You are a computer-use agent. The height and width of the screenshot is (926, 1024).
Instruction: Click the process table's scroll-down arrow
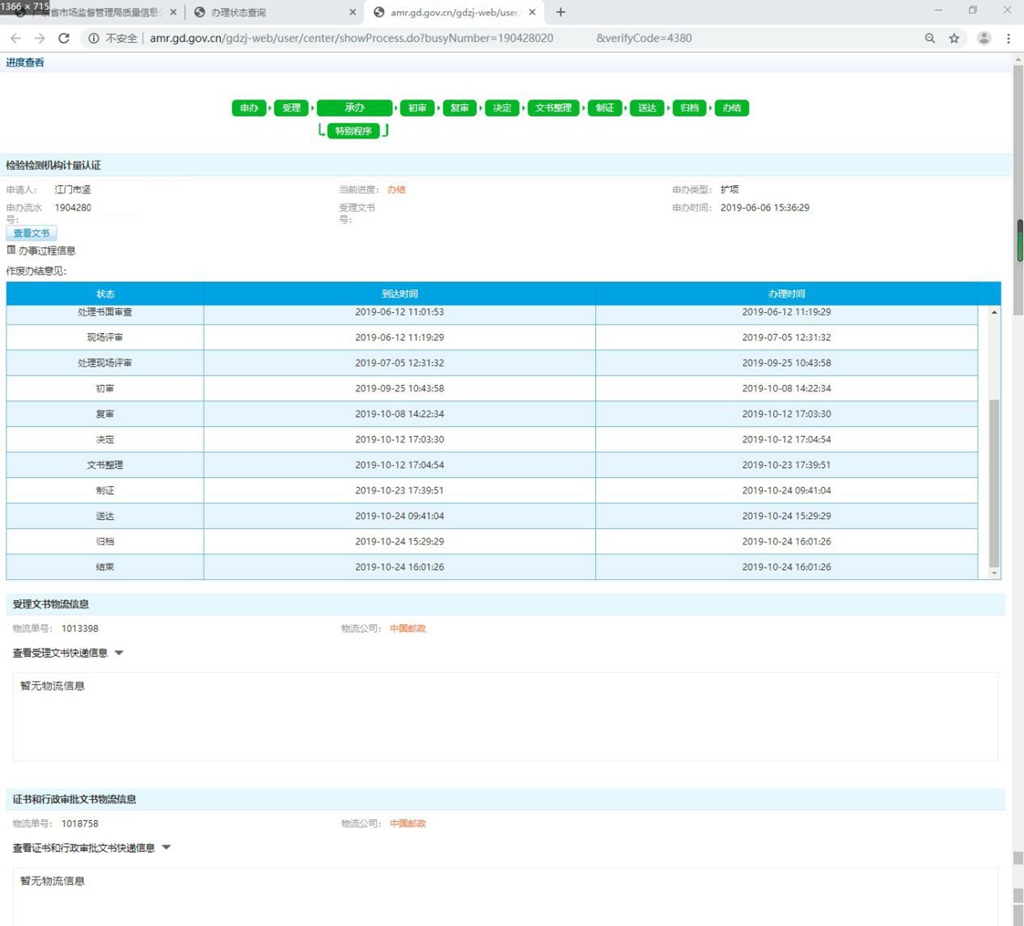994,573
